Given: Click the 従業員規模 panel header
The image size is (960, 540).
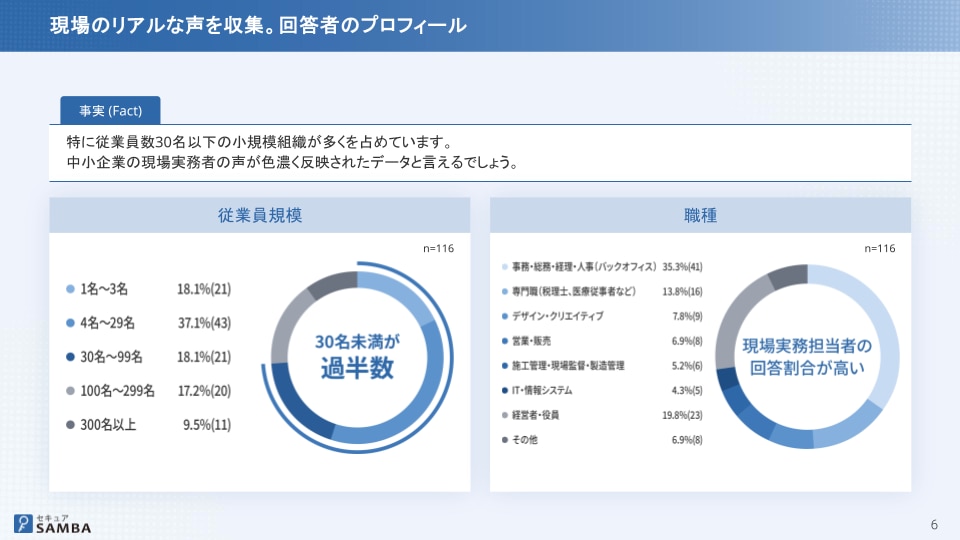Looking at the screenshot, I should tap(259, 215).
